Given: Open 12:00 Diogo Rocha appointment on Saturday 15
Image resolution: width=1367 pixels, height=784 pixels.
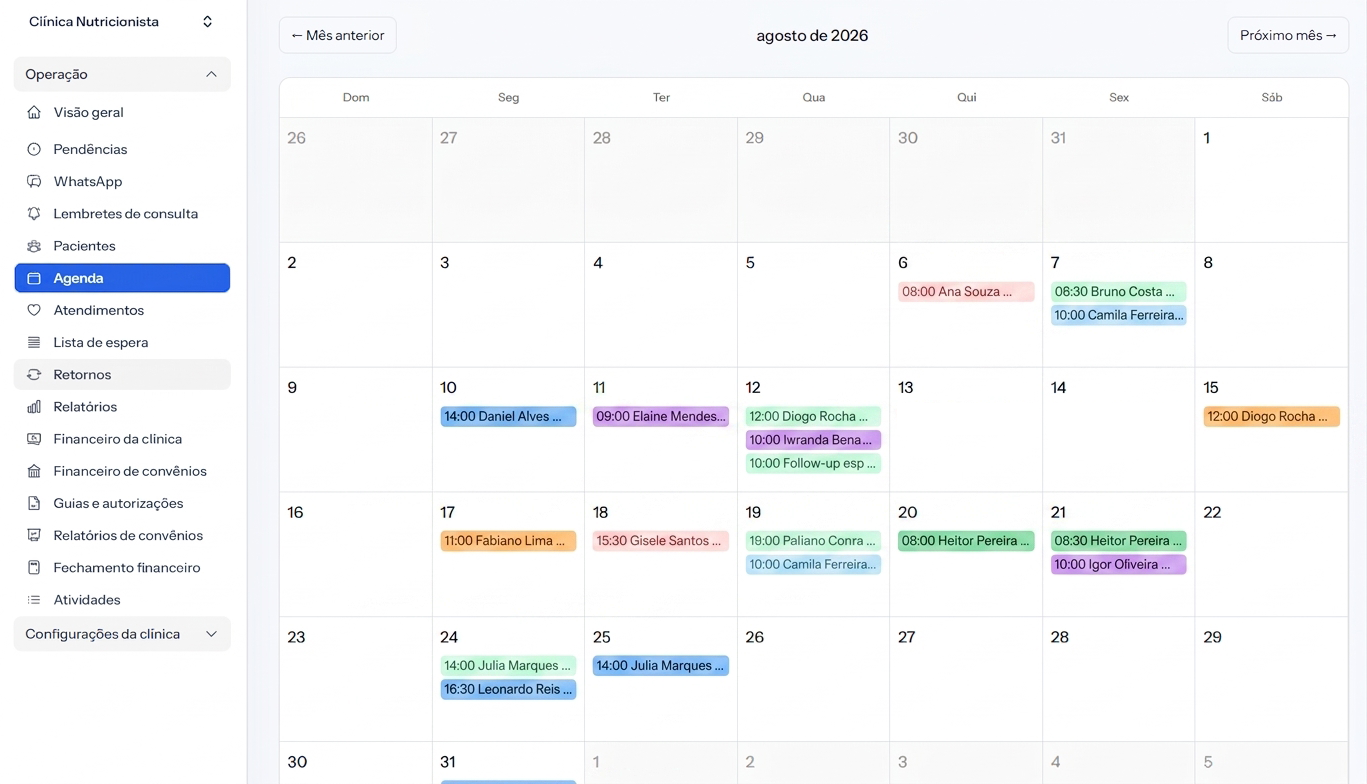Looking at the screenshot, I should (1272, 416).
